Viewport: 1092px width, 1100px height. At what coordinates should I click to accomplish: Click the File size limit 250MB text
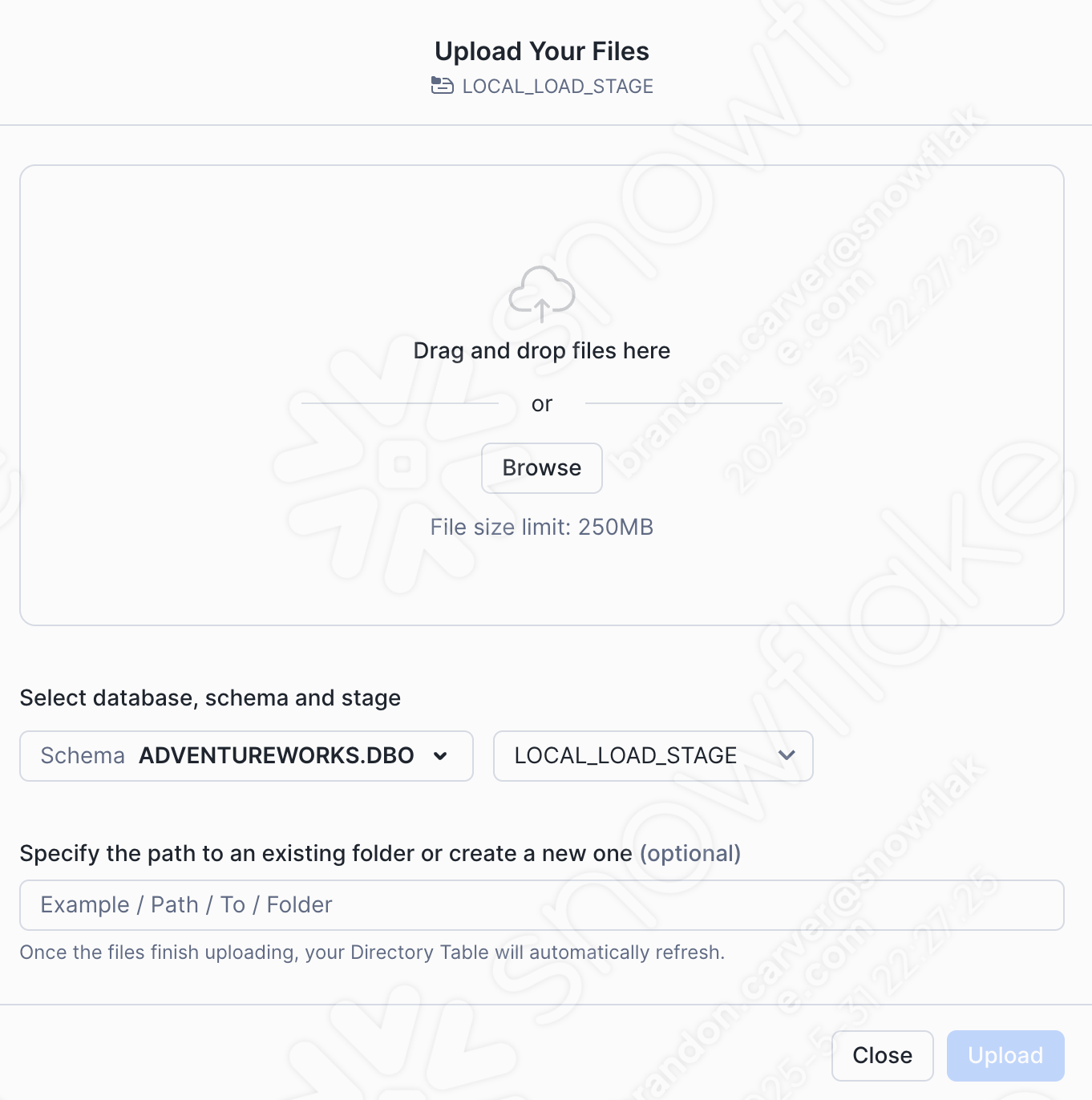click(541, 527)
